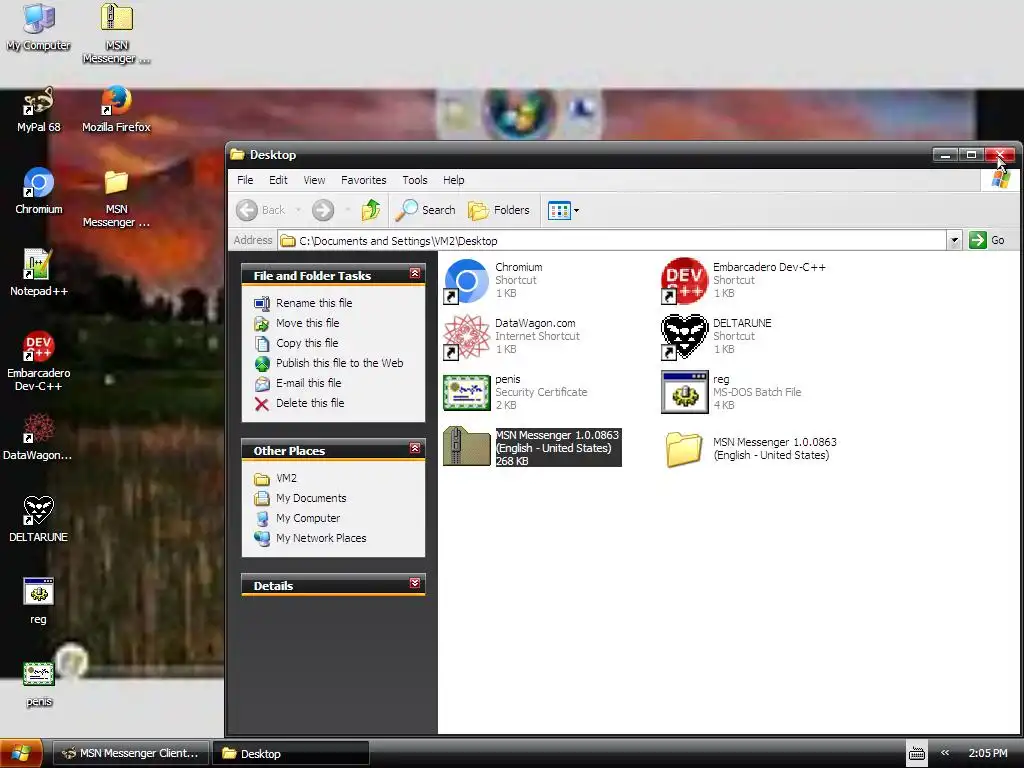The image size is (1024, 768).
Task: Go to My Computer in Other Places
Action: pos(308,518)
